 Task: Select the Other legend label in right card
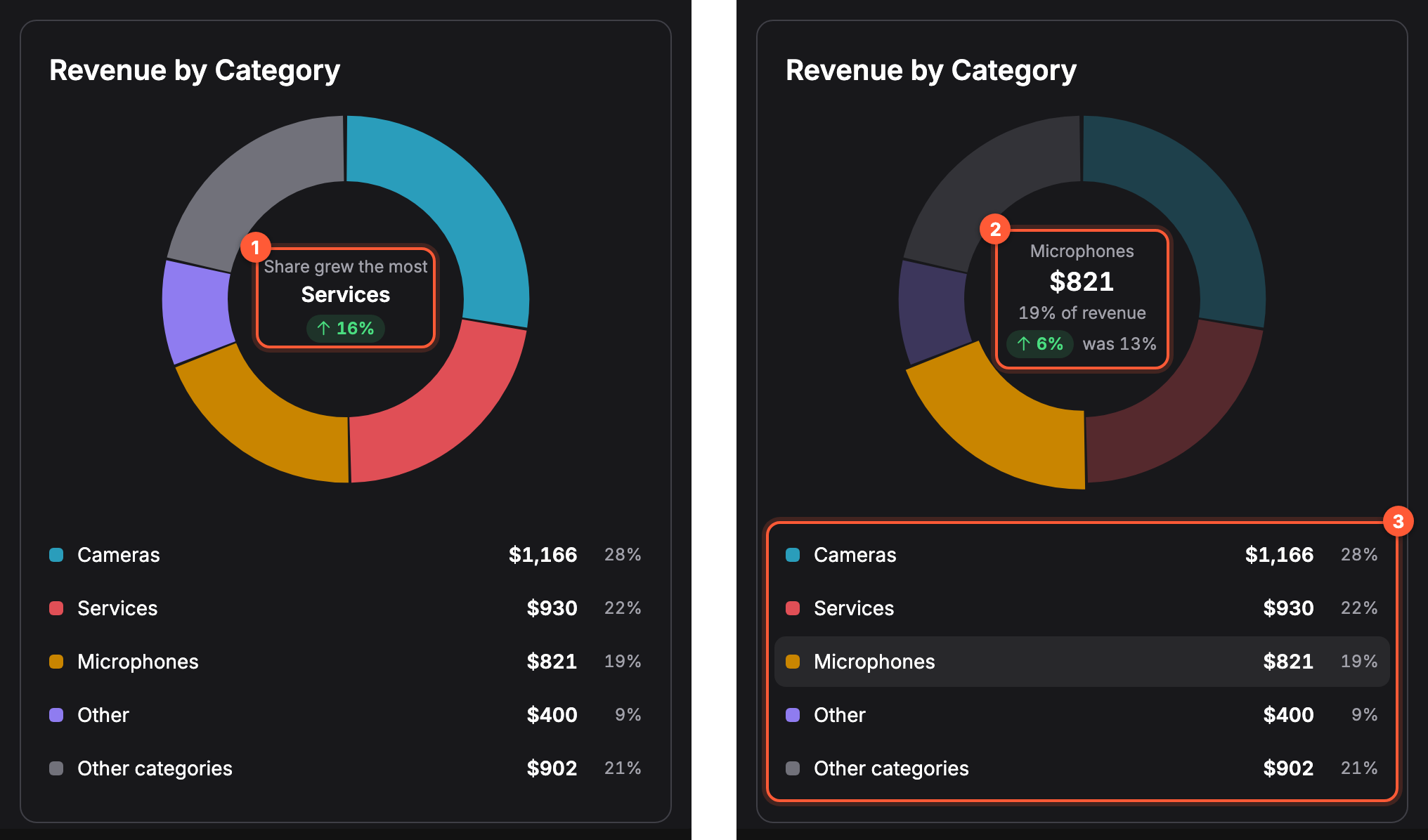[x=840, y=715]
